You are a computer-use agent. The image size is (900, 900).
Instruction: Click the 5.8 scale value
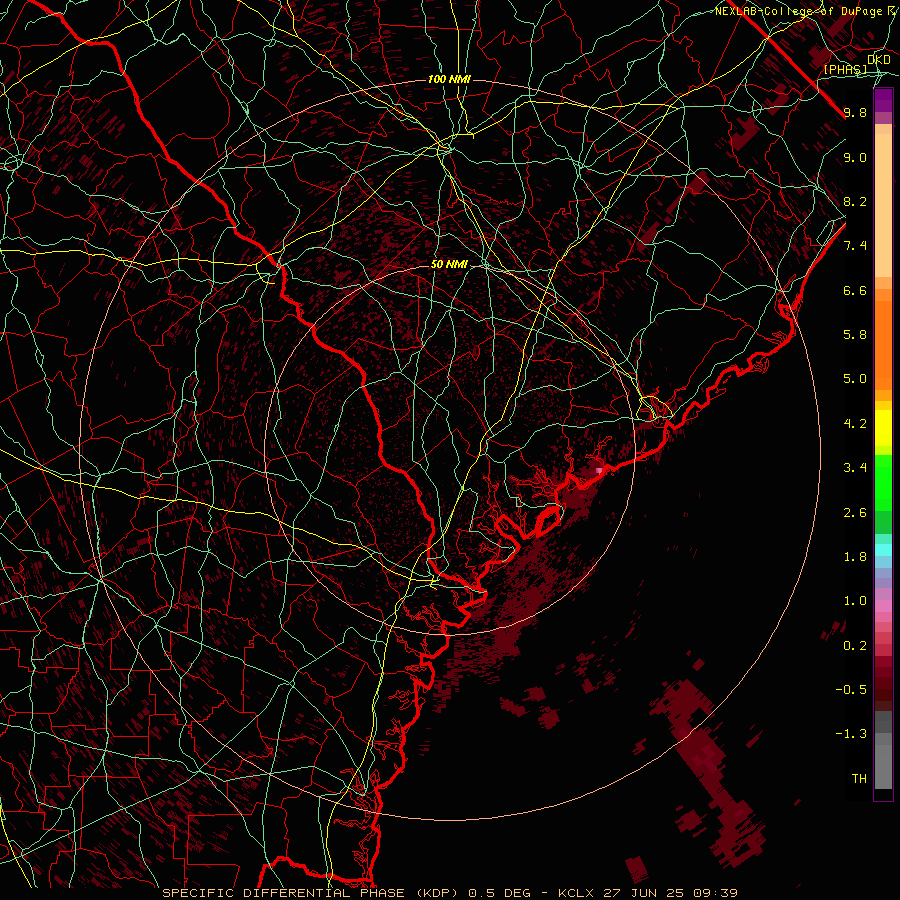tap(855, 335)
